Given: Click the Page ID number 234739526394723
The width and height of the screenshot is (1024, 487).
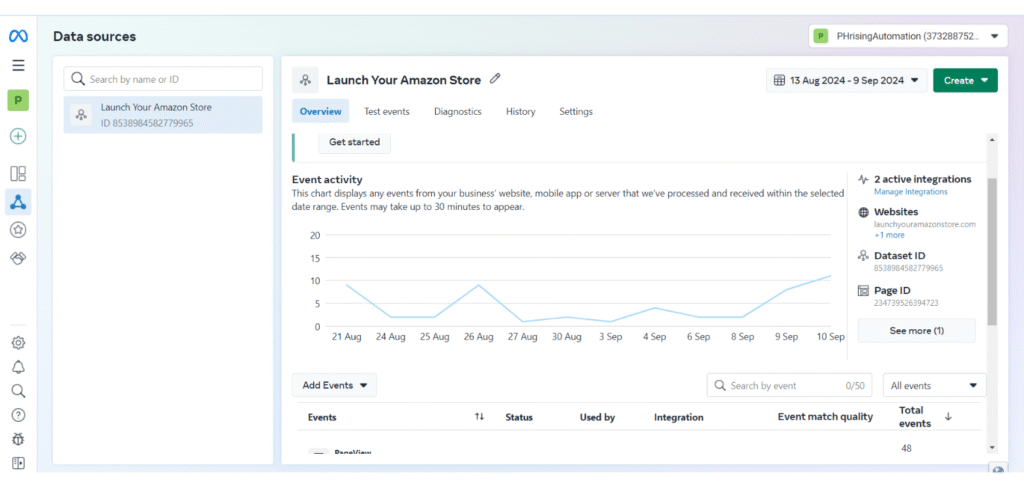Looking at the screenshot, I should coord(906,303).
